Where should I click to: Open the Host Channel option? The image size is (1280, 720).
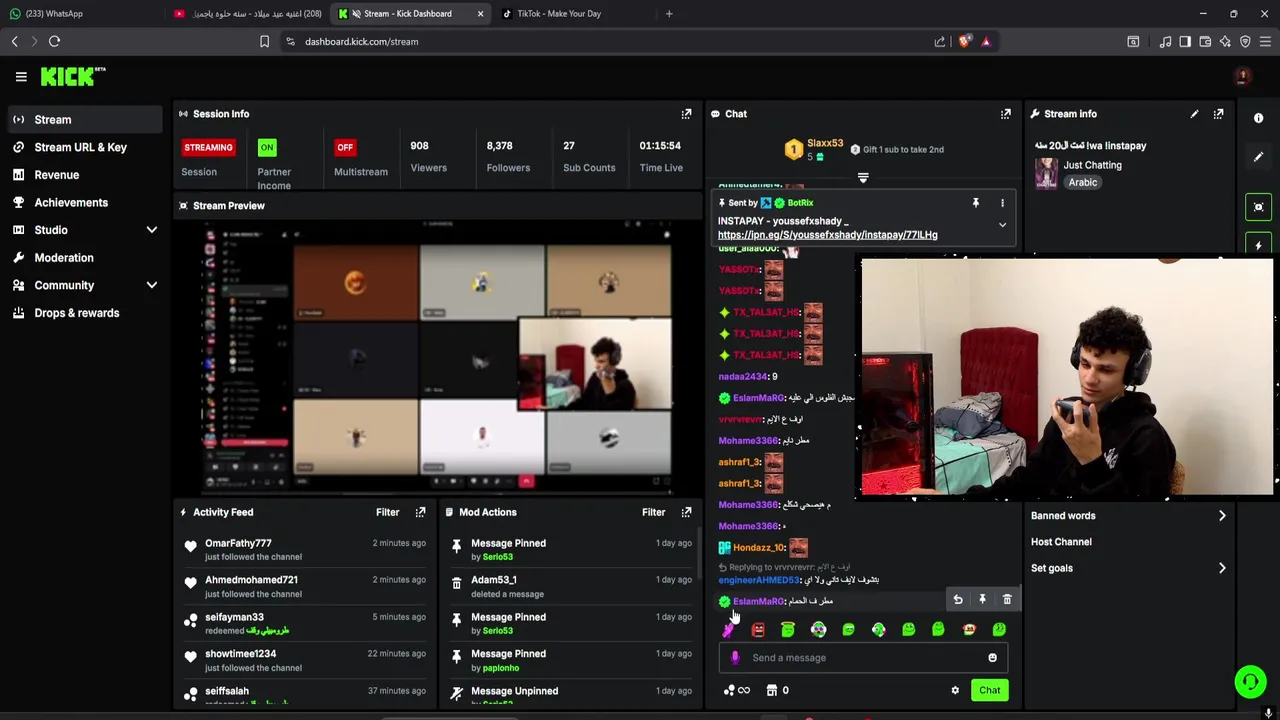click(x=1061, y=542)
